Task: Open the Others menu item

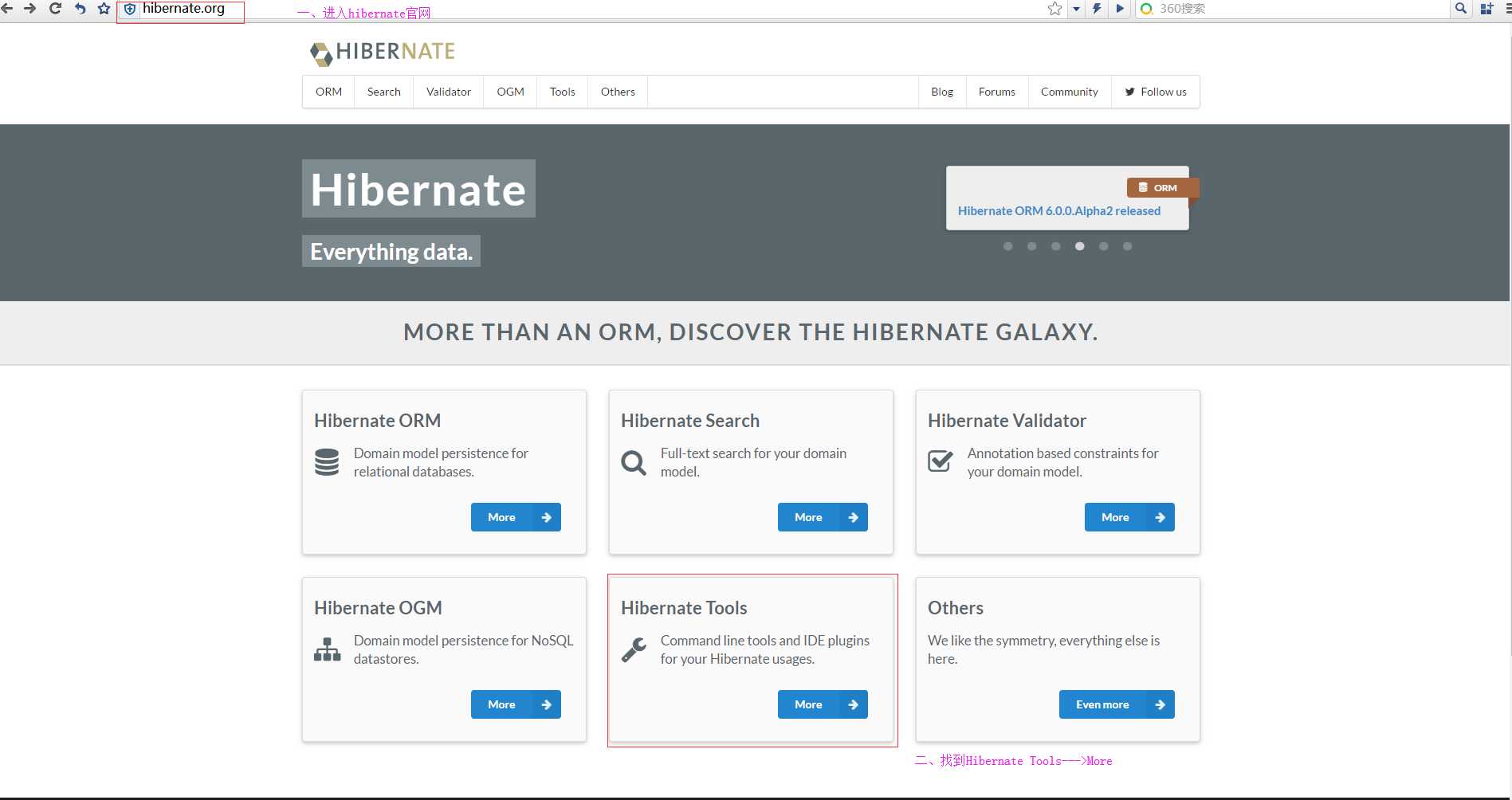Action: (618, 92)
